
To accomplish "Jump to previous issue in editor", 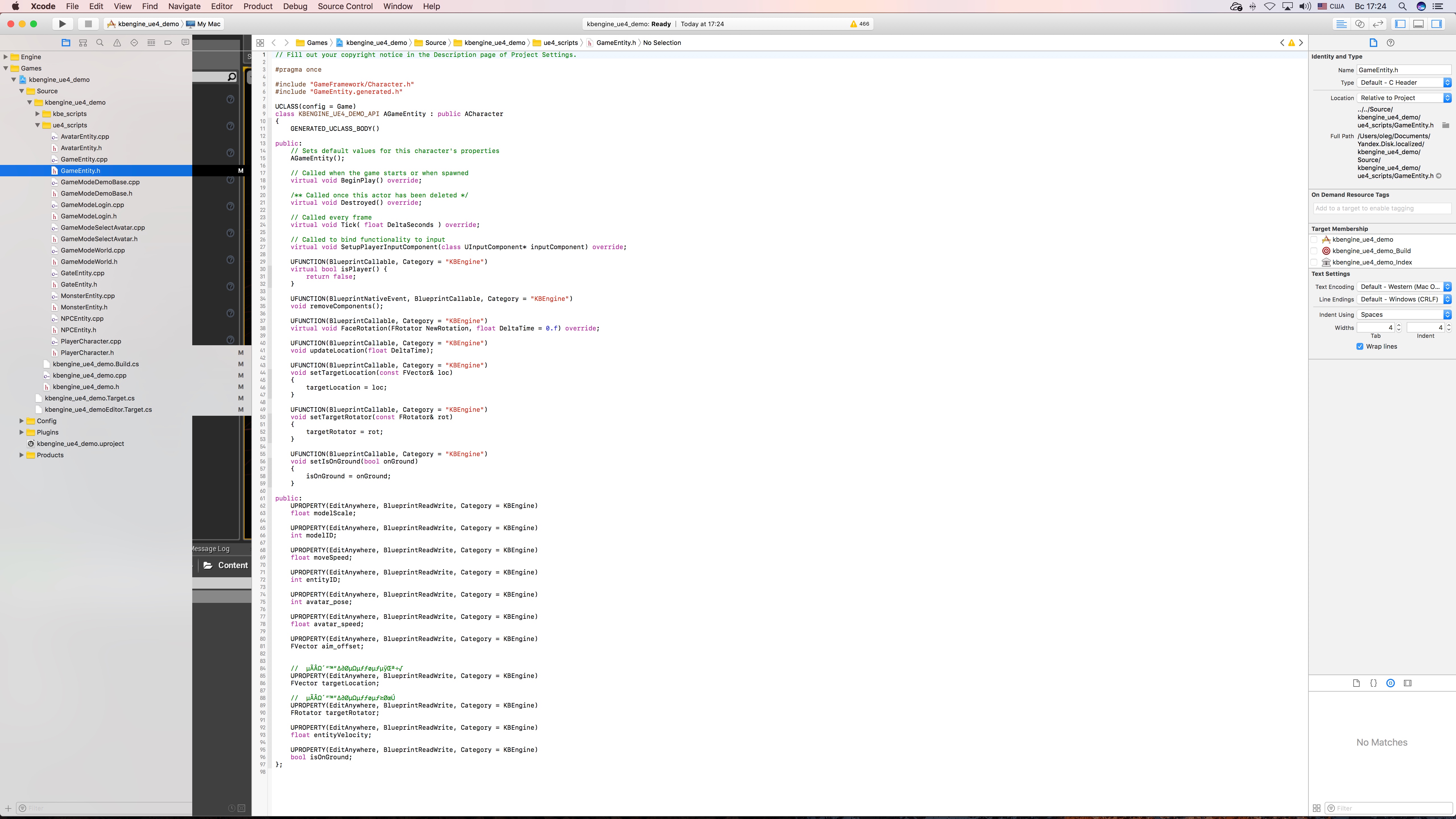I will [1282, 43].
